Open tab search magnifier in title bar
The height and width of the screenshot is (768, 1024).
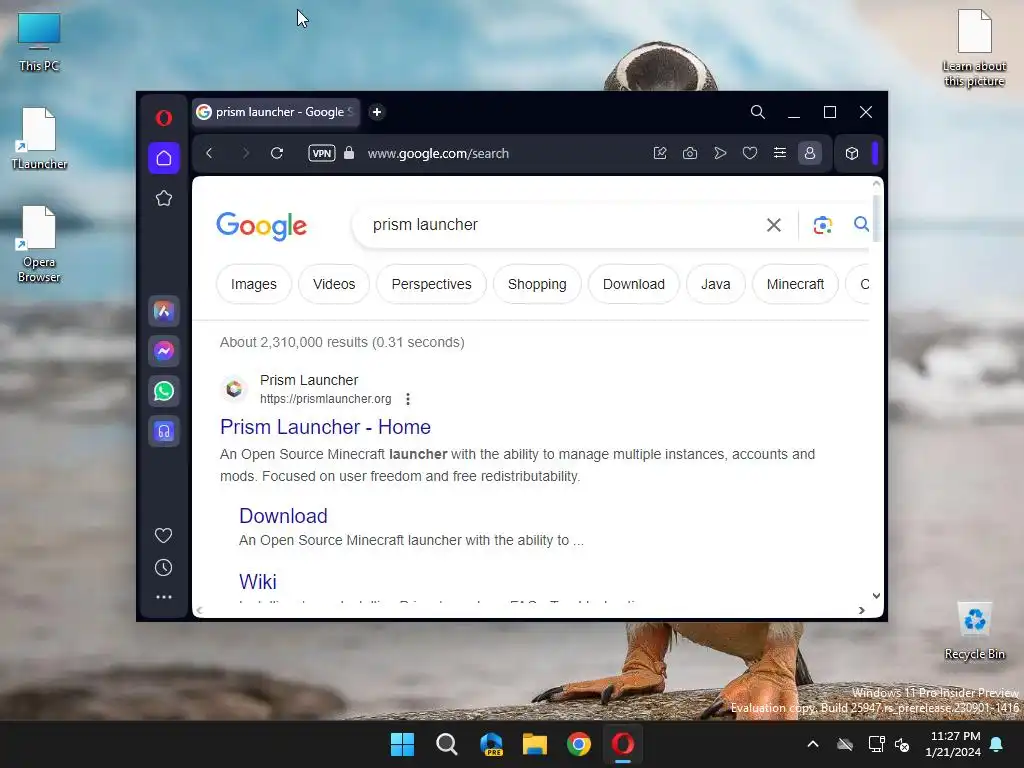coord(758,112)
